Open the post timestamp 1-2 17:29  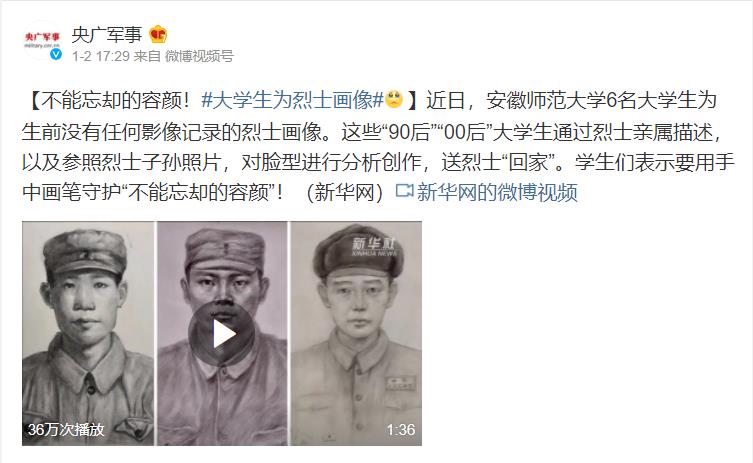point(101,56)
